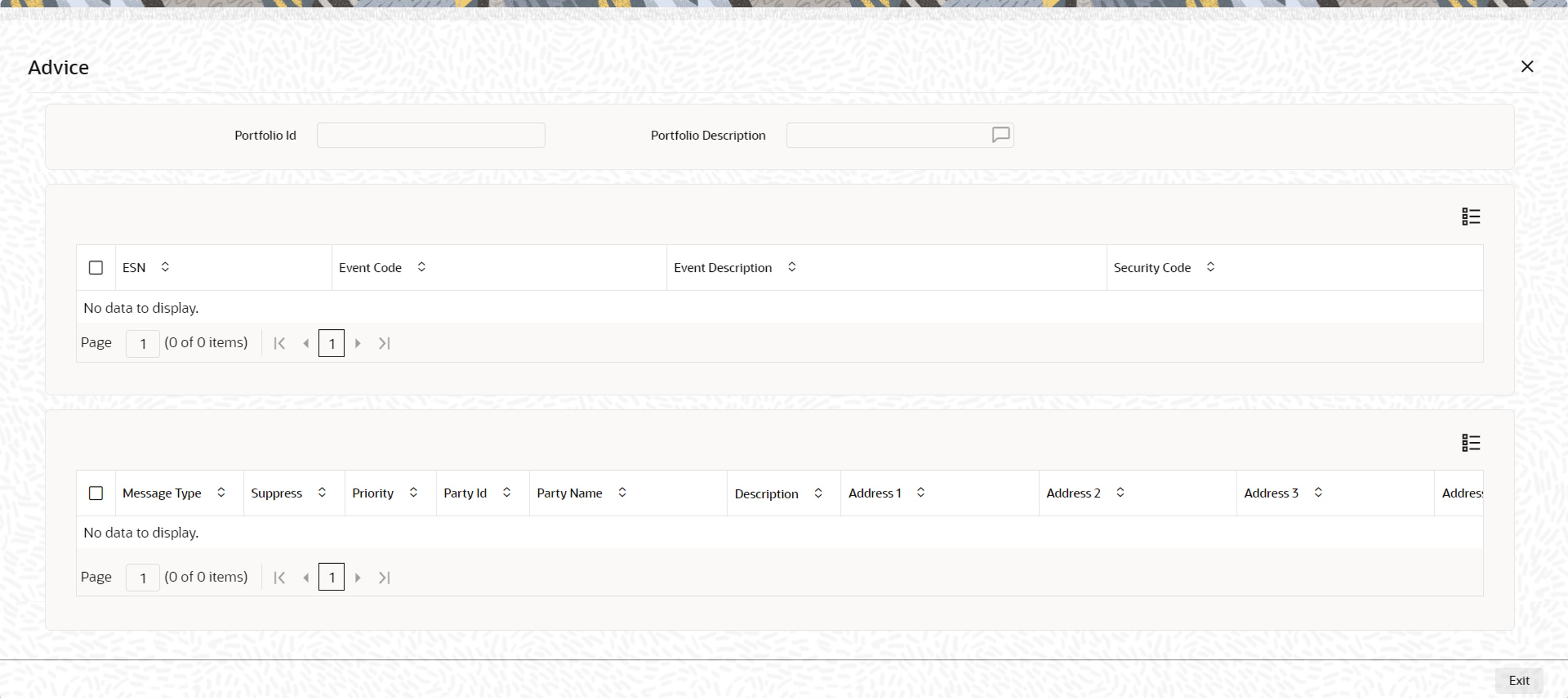The image size is (1568, 698).
Task: Sort by Party Name column
Action: point(621,492)
